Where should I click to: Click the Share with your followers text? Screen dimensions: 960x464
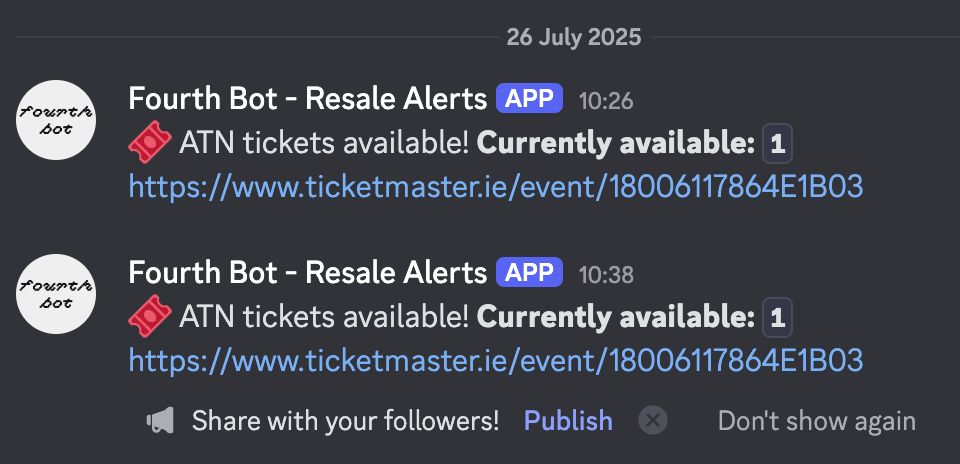tap(345, 421)
